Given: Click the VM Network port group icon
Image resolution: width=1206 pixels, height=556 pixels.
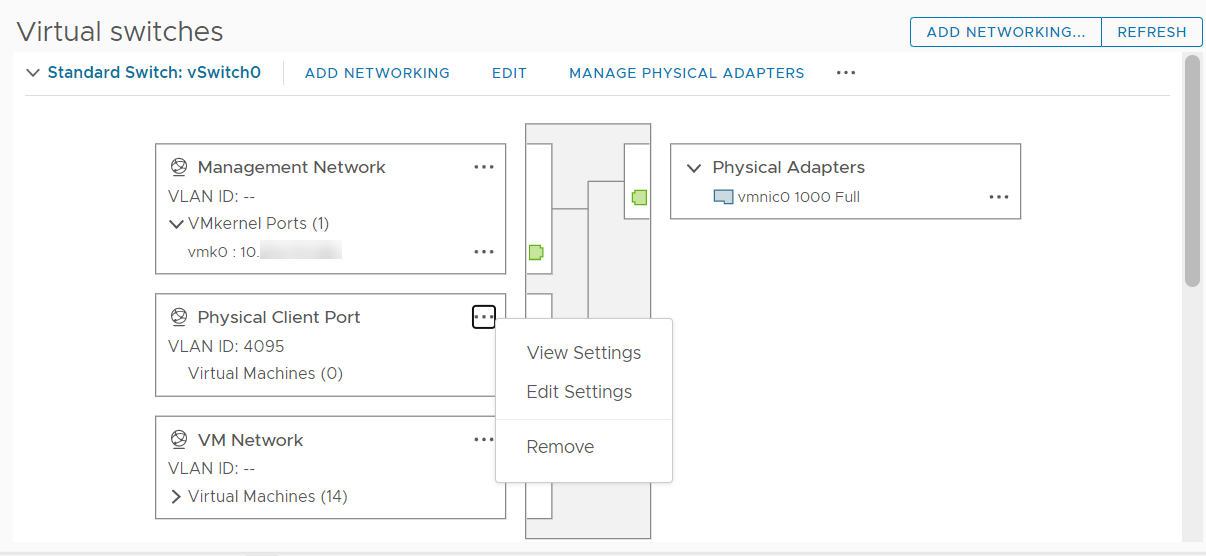Looking at the screenshot, I should pos(179,440).
